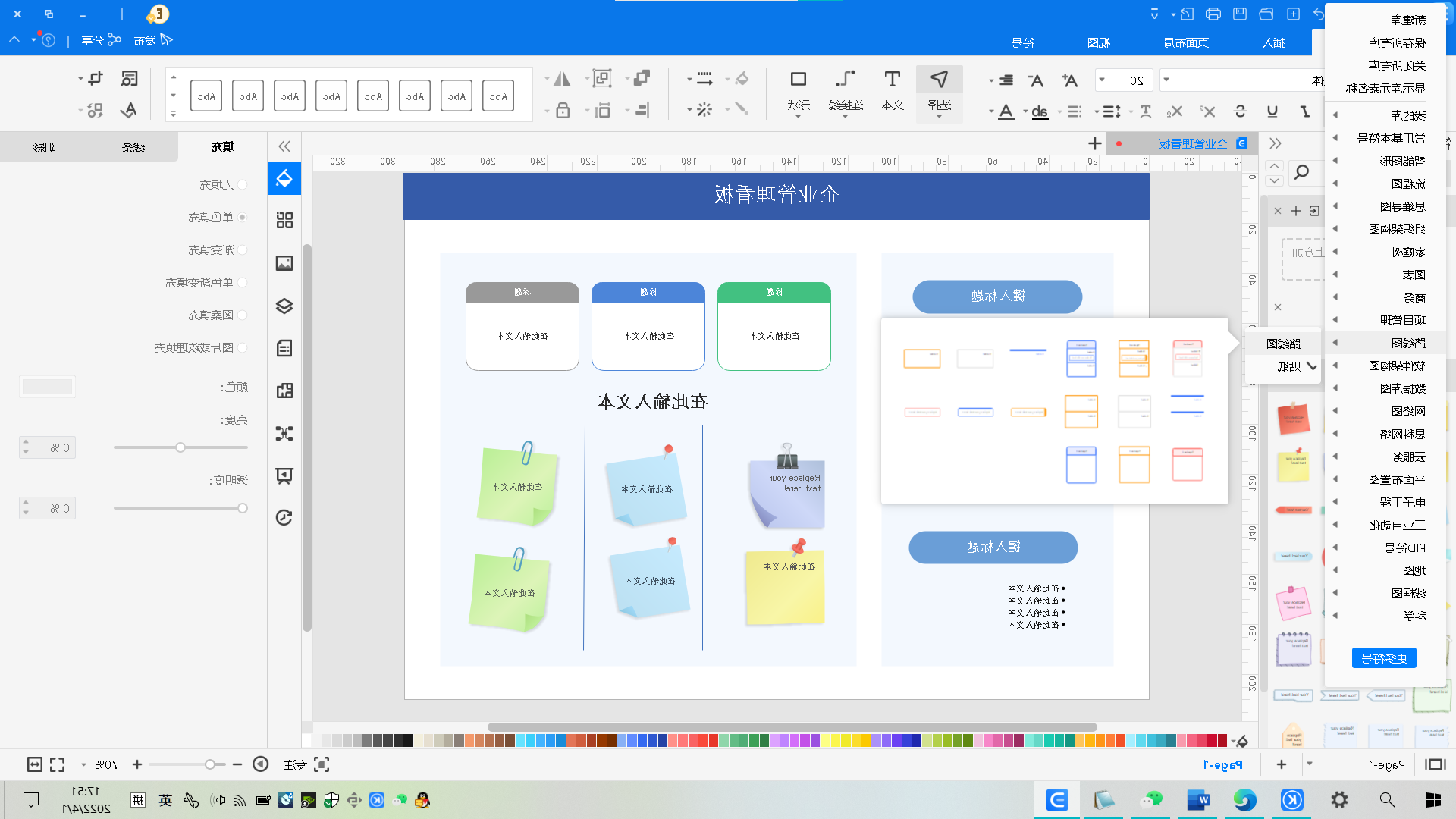The width and height of the screenshot is (1456, 819).
Task: Adjust the 亮度 brightness slider
Action: 180,447
